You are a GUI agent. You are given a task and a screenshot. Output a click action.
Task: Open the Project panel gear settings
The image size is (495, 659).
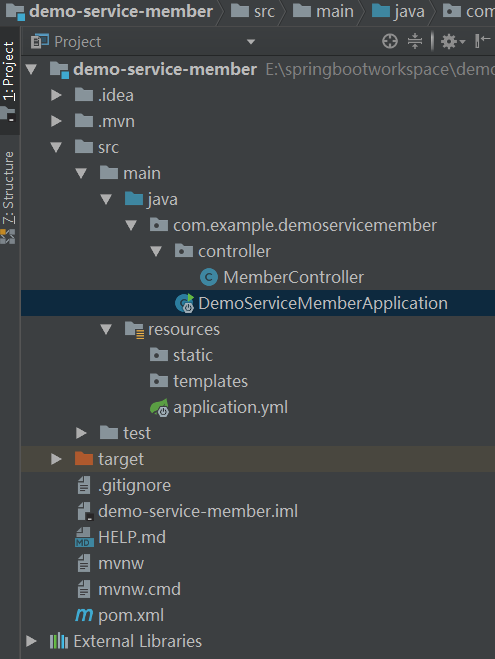(x=453, y=42)
